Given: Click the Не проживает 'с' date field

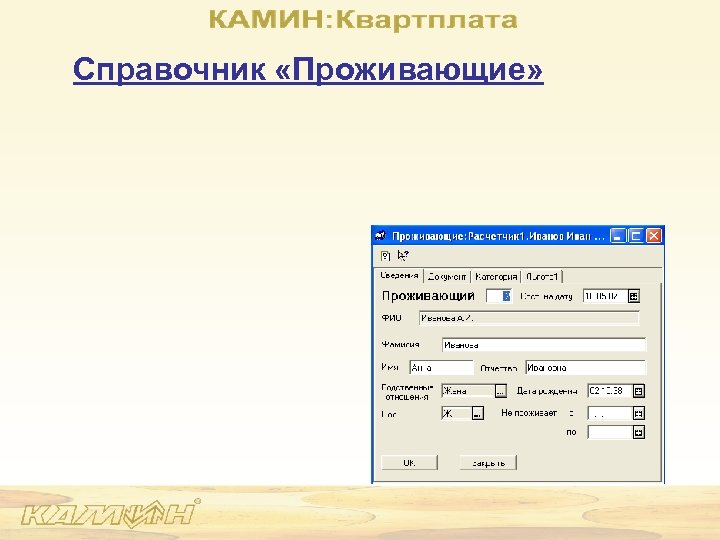Looking at the screenshot, I should pyautogui.click(x=610, y=413).
